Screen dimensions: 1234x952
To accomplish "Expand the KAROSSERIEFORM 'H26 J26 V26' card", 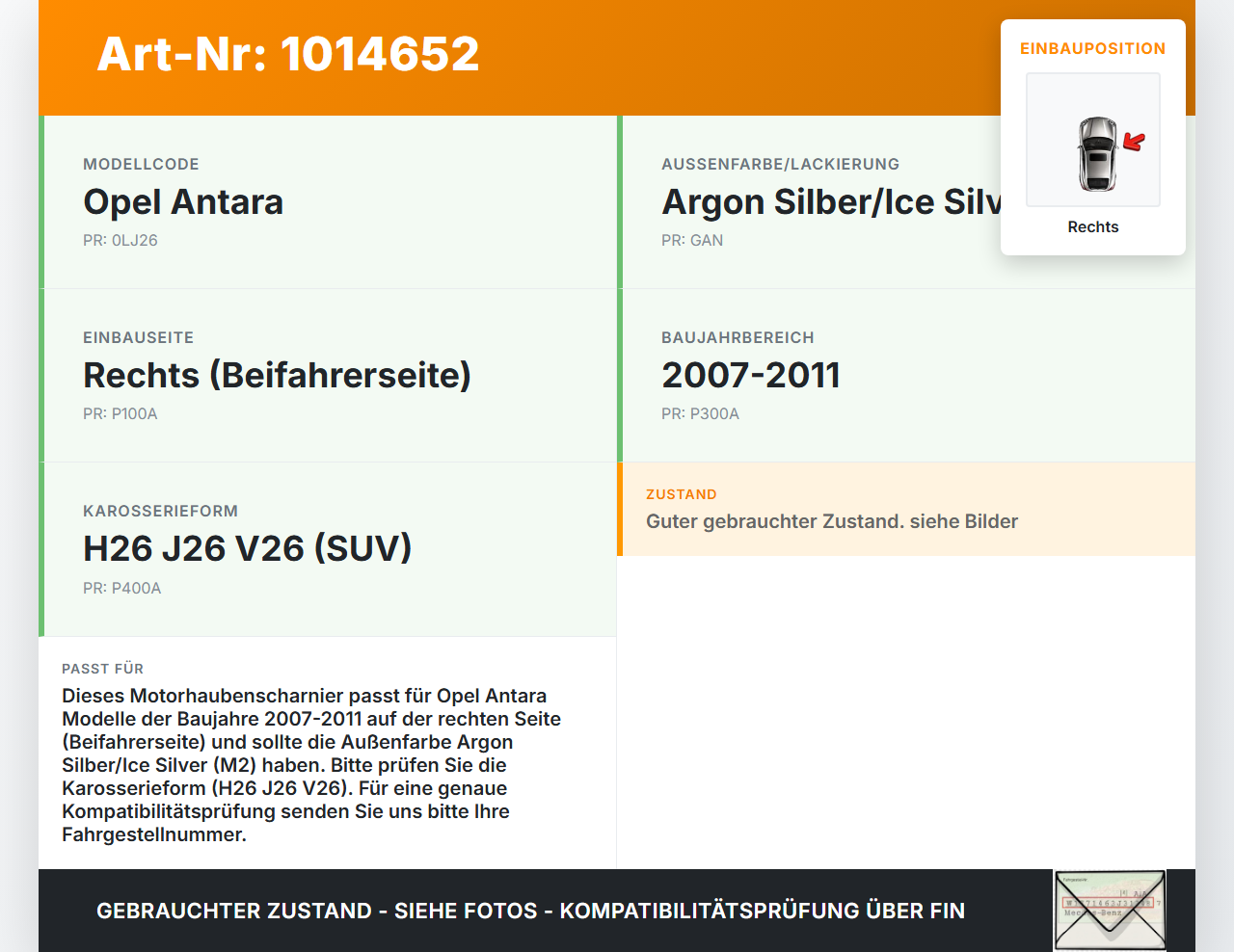I will (248, 547).
